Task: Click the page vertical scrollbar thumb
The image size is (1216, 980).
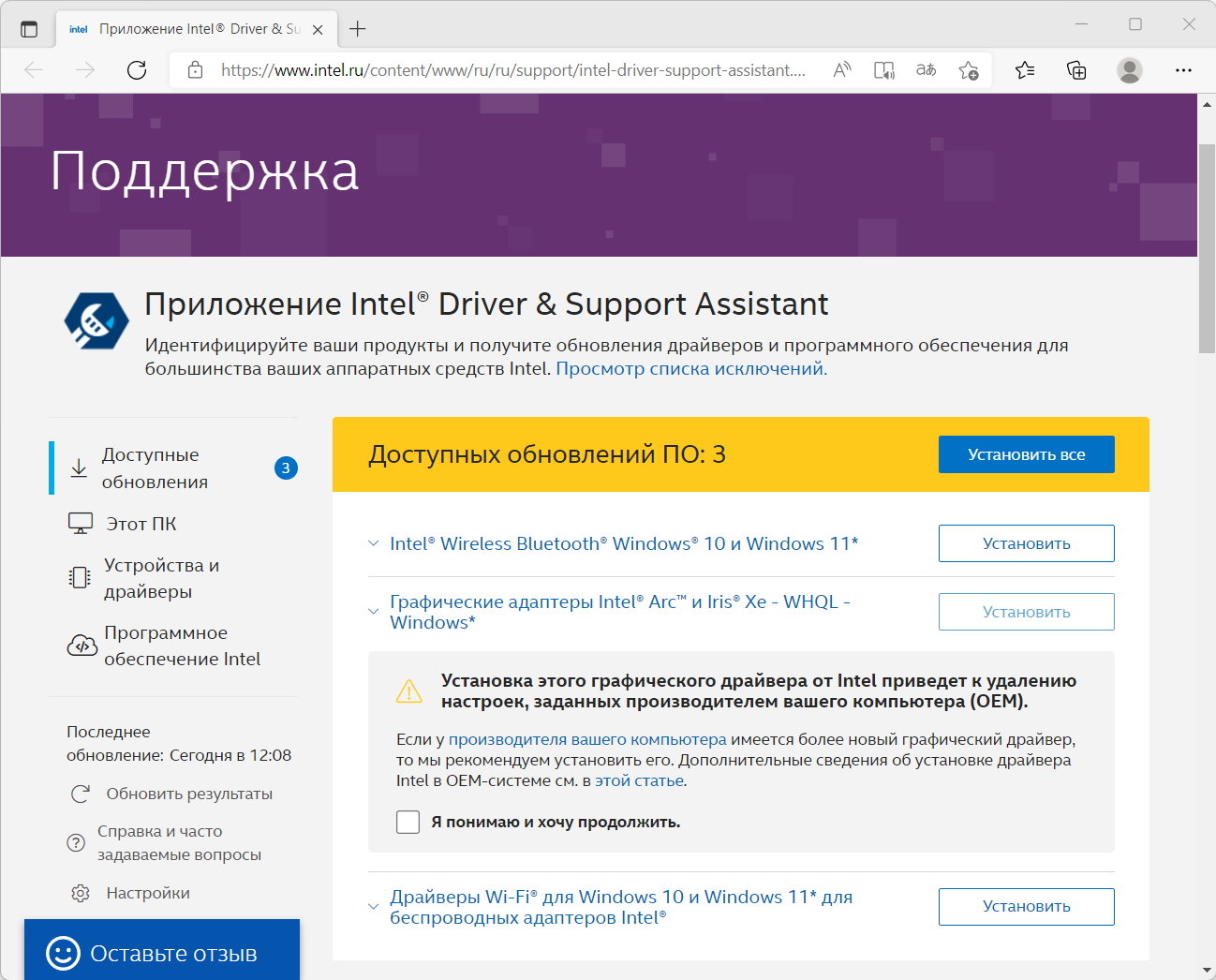Action: 1207,248
